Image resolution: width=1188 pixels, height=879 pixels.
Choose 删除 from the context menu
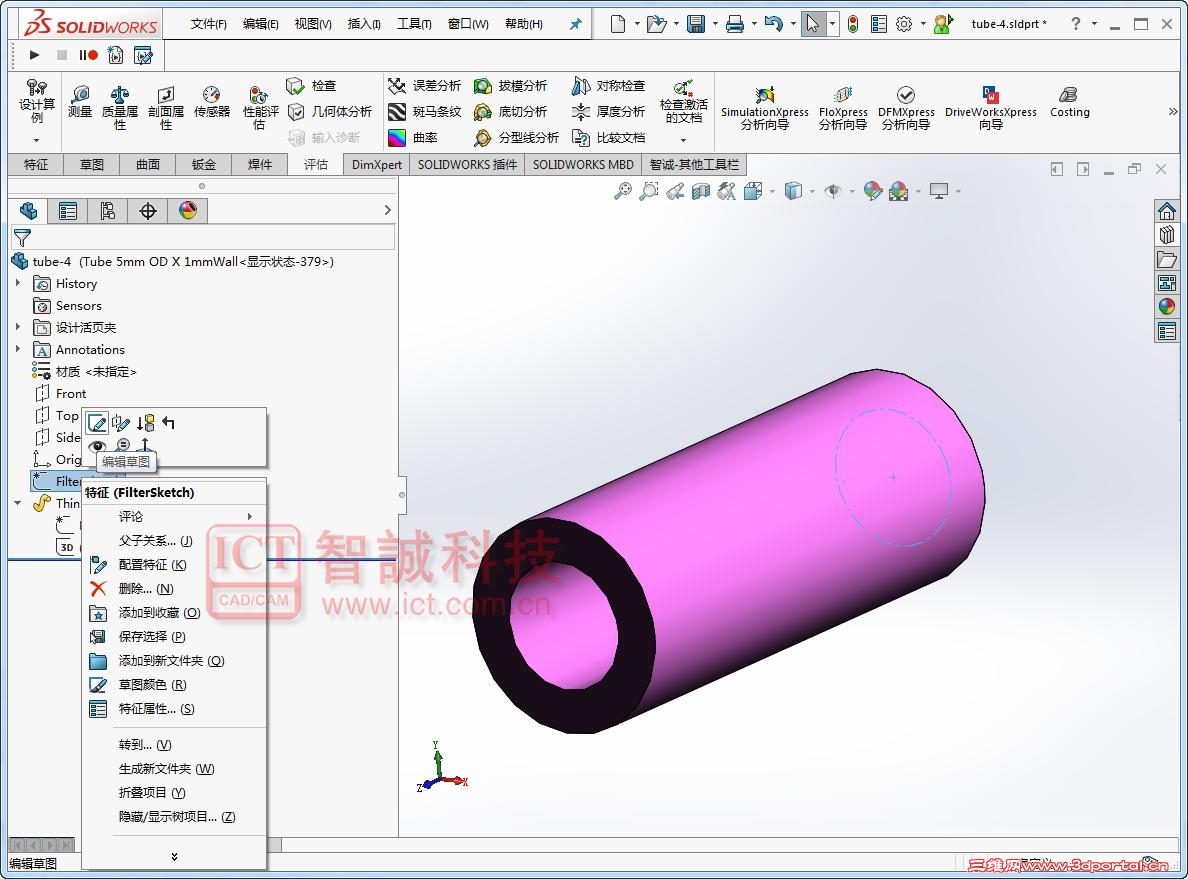click(174, 588)
